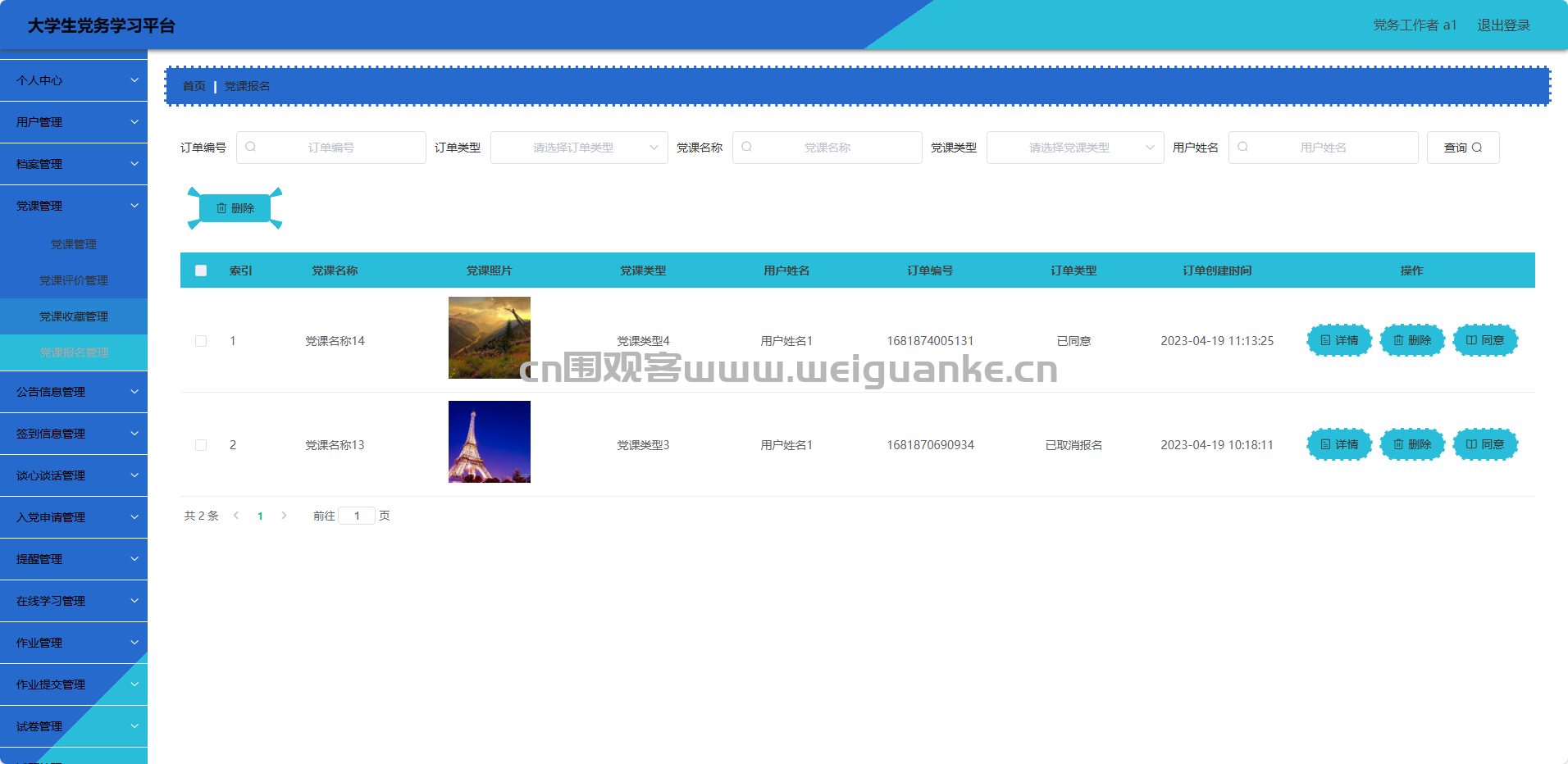Click 同意 book icon for 党课名称13 row

(1471, 444)
